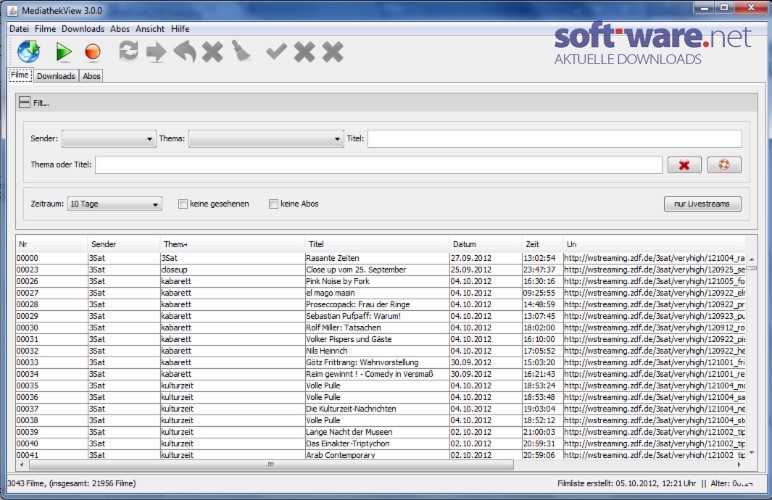The height and width of the screenshot is (500, 772).
Task: Load new film list via globe icon
Action: click(x=29, y=52)
